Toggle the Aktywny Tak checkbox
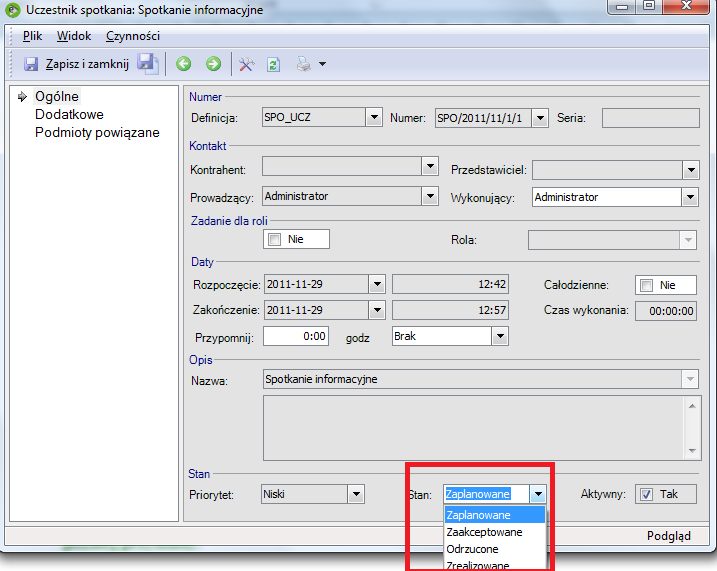Image resolution: width=717 pixels, height=571 pixels. pyautogui.click(x=646, y=494)
